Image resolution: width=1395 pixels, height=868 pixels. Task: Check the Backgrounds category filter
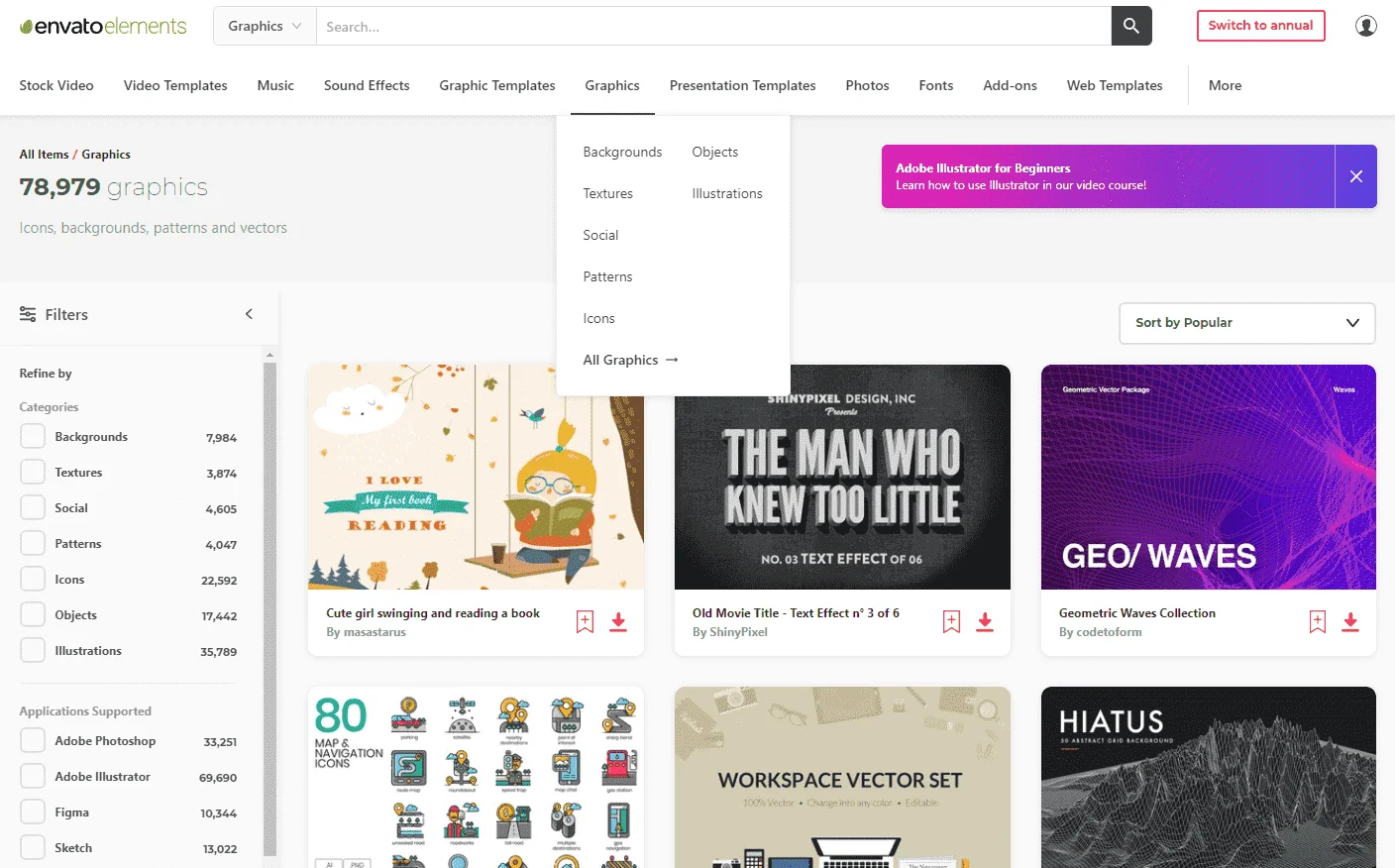coord(33,436)
